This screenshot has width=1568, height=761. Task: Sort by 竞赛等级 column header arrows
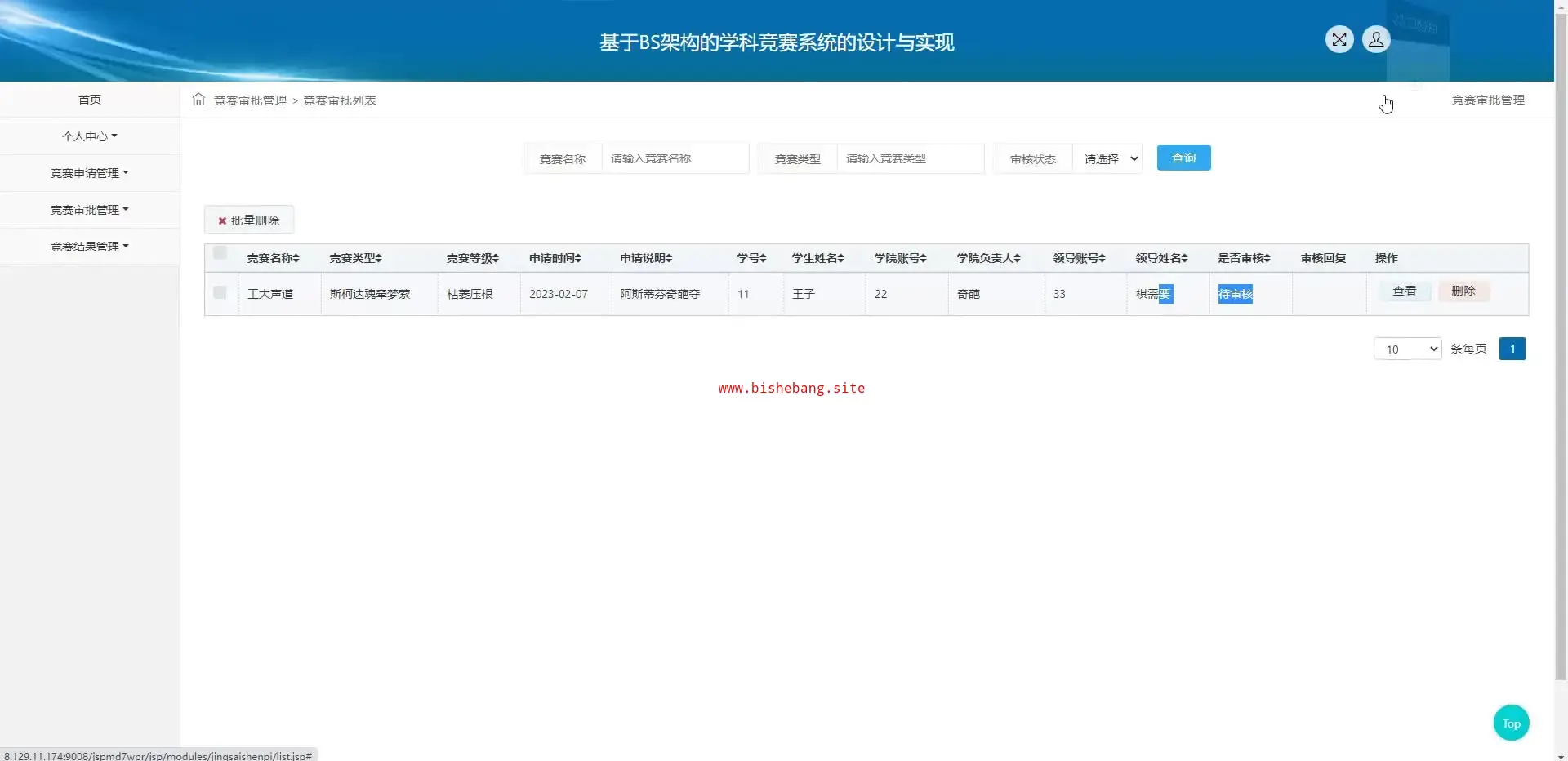[496, 258]
